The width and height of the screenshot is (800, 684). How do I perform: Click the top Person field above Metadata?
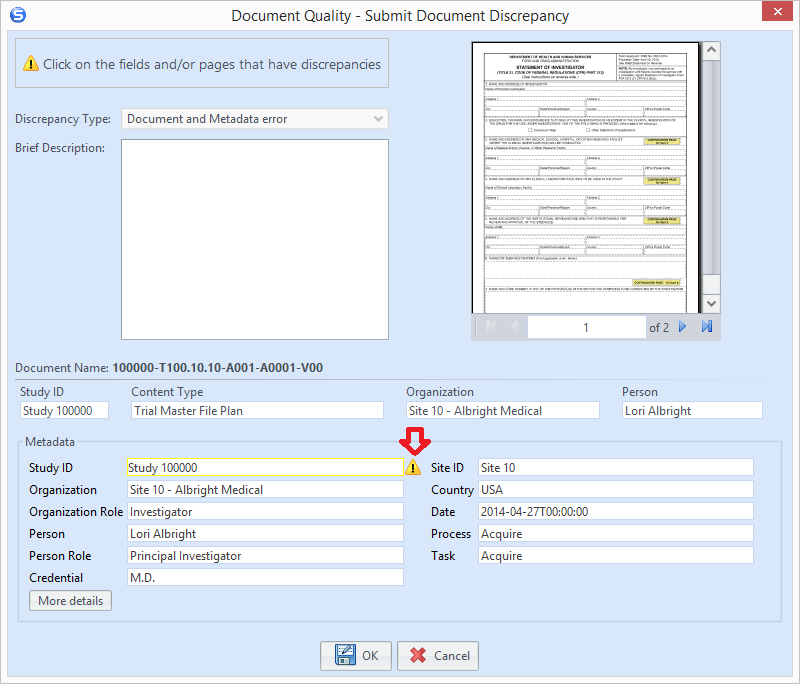click(692, 411)
